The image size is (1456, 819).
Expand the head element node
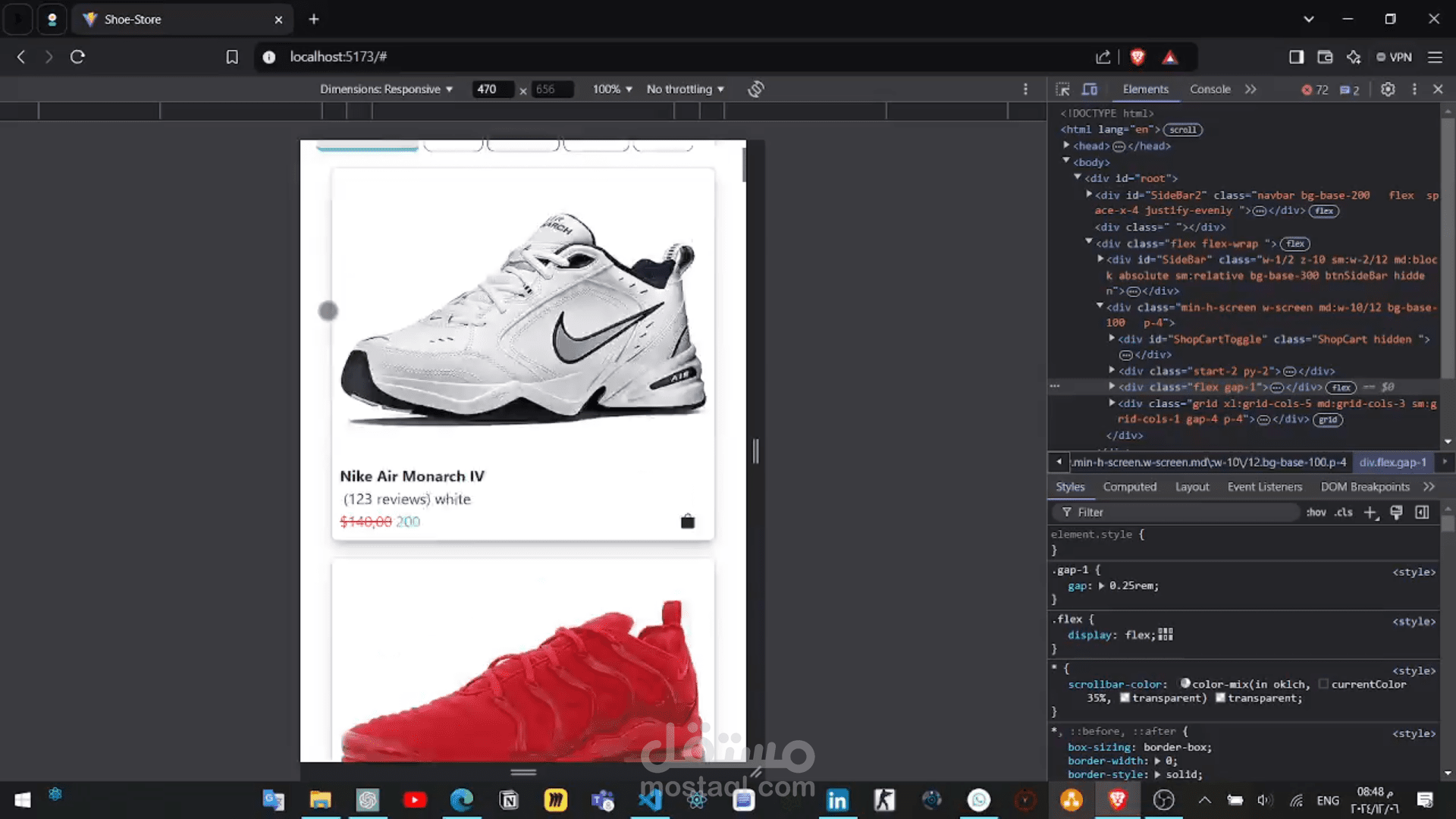[x=1066, y=146]
